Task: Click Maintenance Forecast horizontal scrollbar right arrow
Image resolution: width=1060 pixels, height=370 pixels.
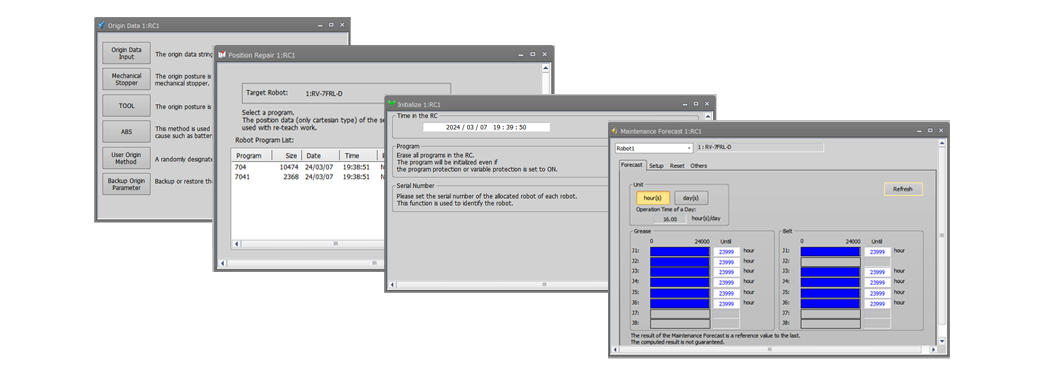Action: tap(933, 350)
